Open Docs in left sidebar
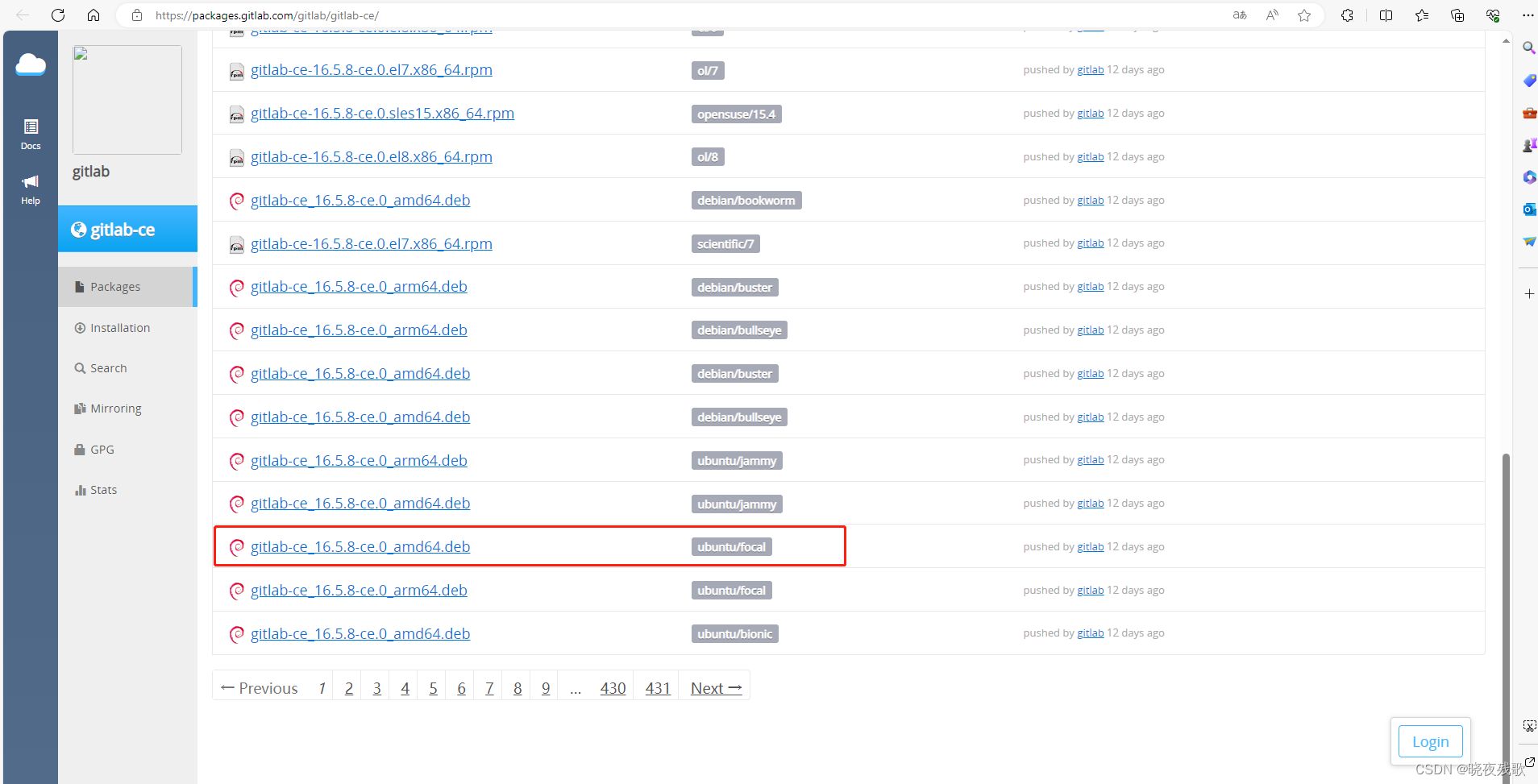 tap(31, 135)
